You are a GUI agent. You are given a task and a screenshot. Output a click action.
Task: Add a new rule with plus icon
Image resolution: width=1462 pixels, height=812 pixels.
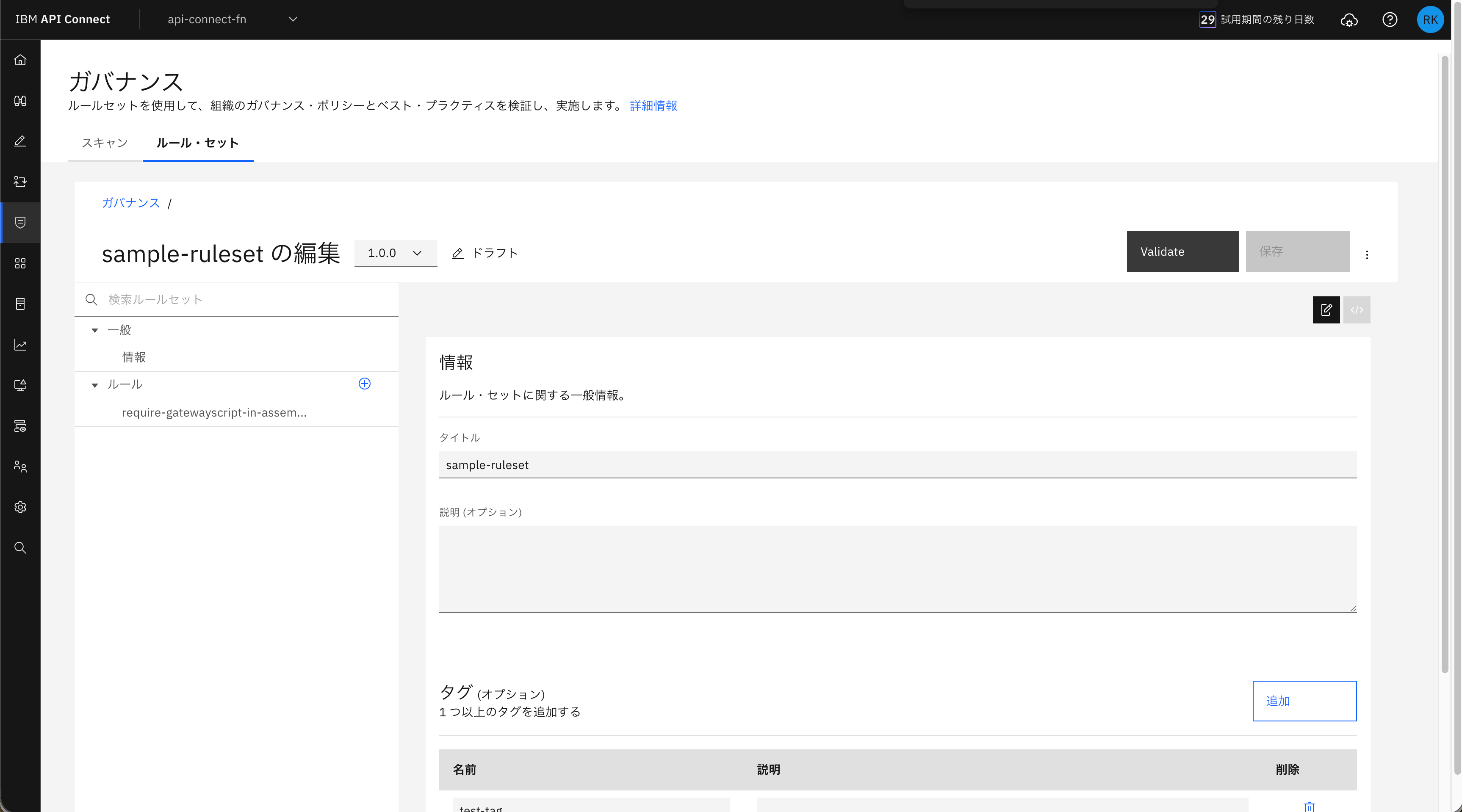point(364,384)
